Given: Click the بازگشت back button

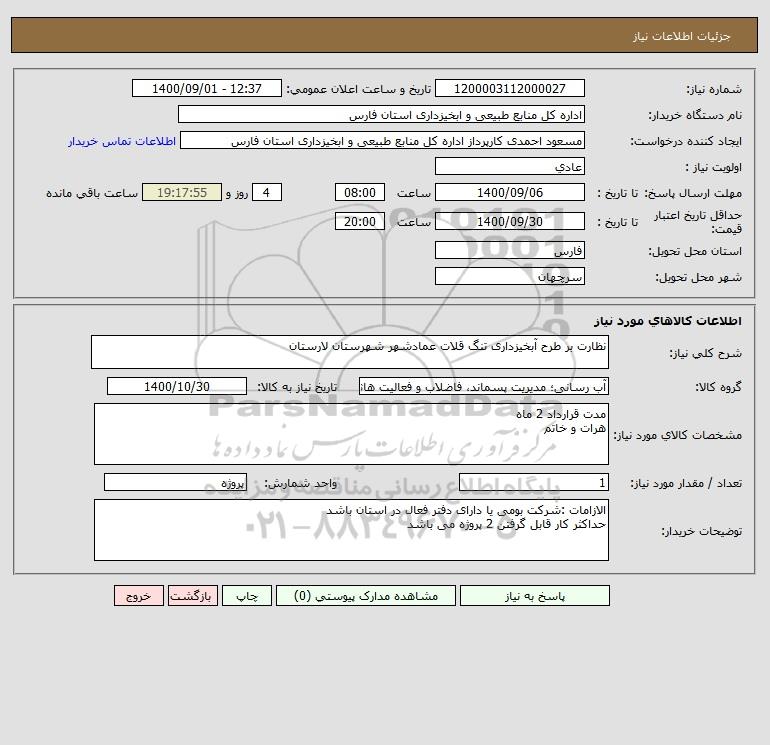Looking at the screenshot, I should (x=192, y=596).
